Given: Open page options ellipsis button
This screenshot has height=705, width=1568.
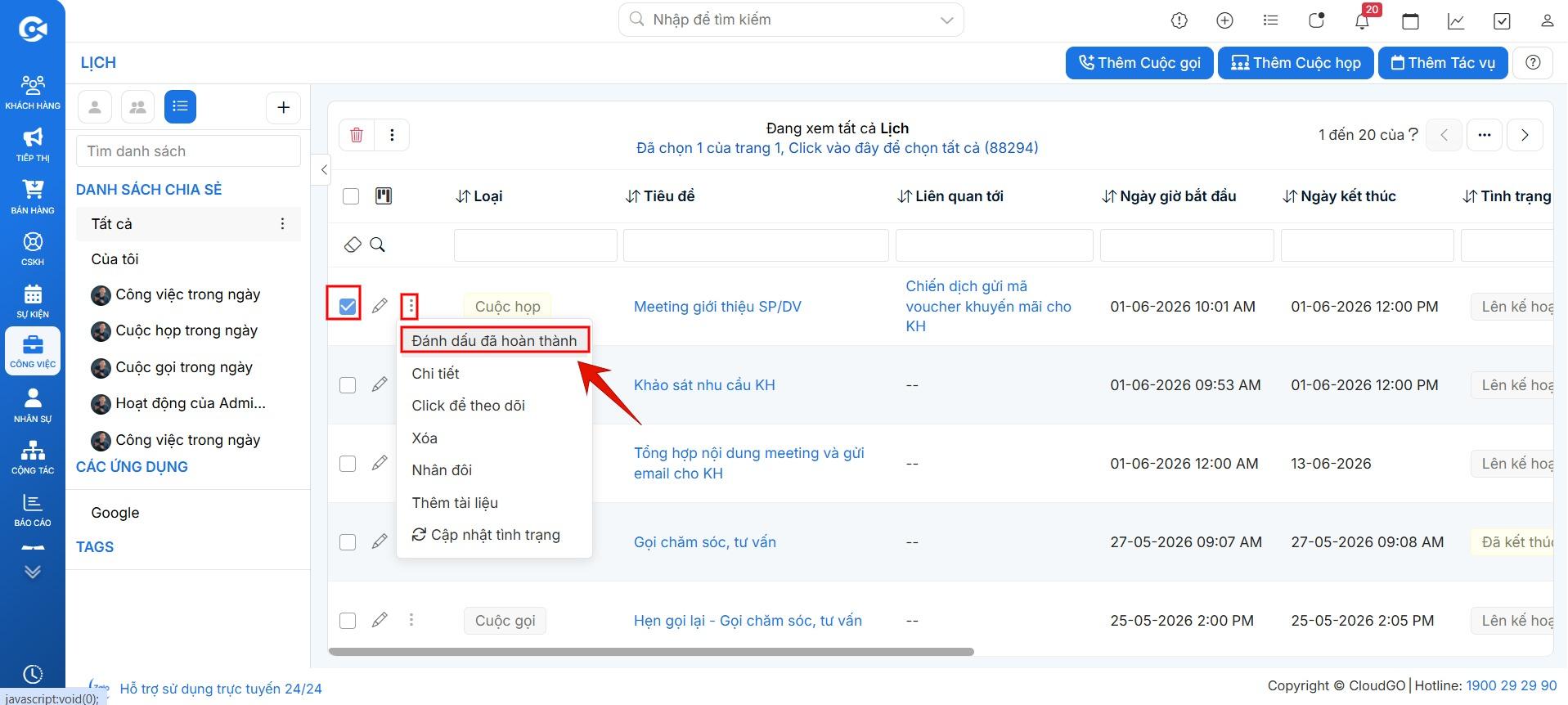Looking at the screenshot, I should click(1484, 135).
